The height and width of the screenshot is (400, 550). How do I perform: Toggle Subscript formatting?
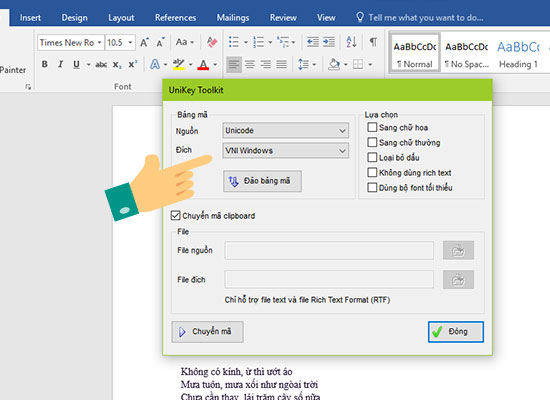pos(117,65)
